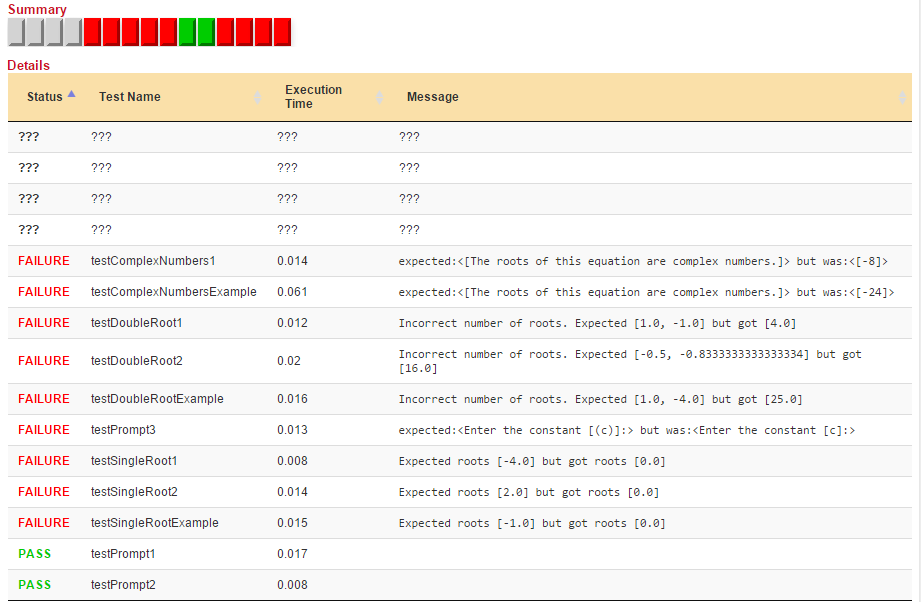Click message 'Expected [1.0, -4.0] but got [25.0]'

click(x=600, y=399)
